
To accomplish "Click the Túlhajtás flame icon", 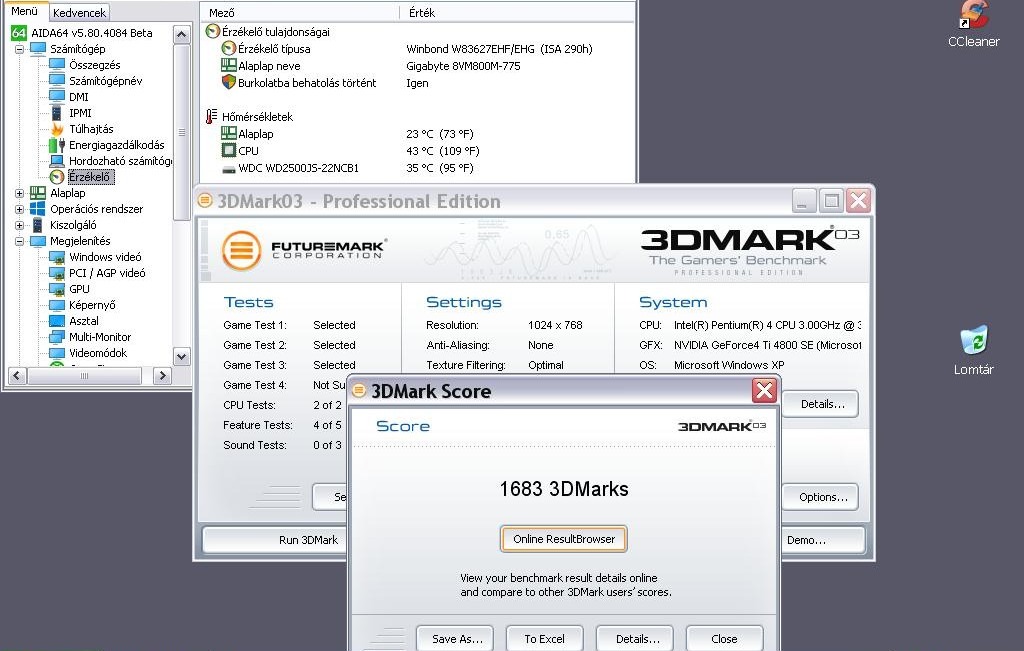I will (x=57, y=129).
